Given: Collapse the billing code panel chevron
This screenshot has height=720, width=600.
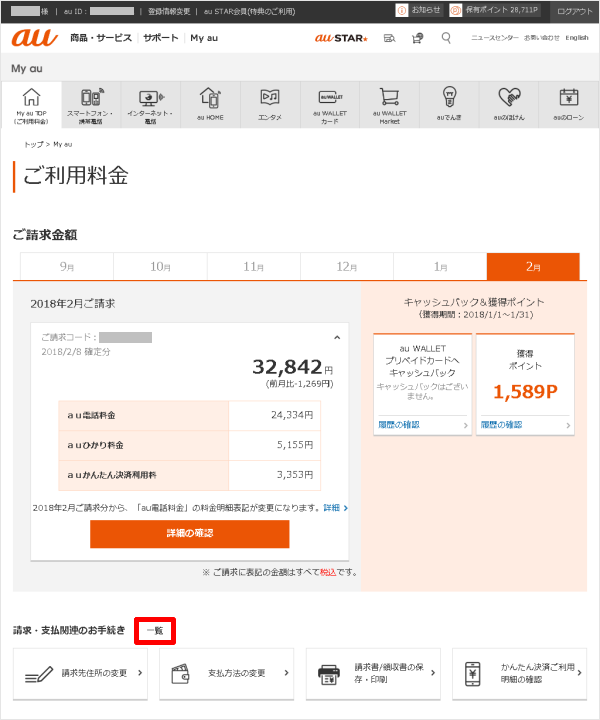Looking at the screenshot, I should (336, 338).
